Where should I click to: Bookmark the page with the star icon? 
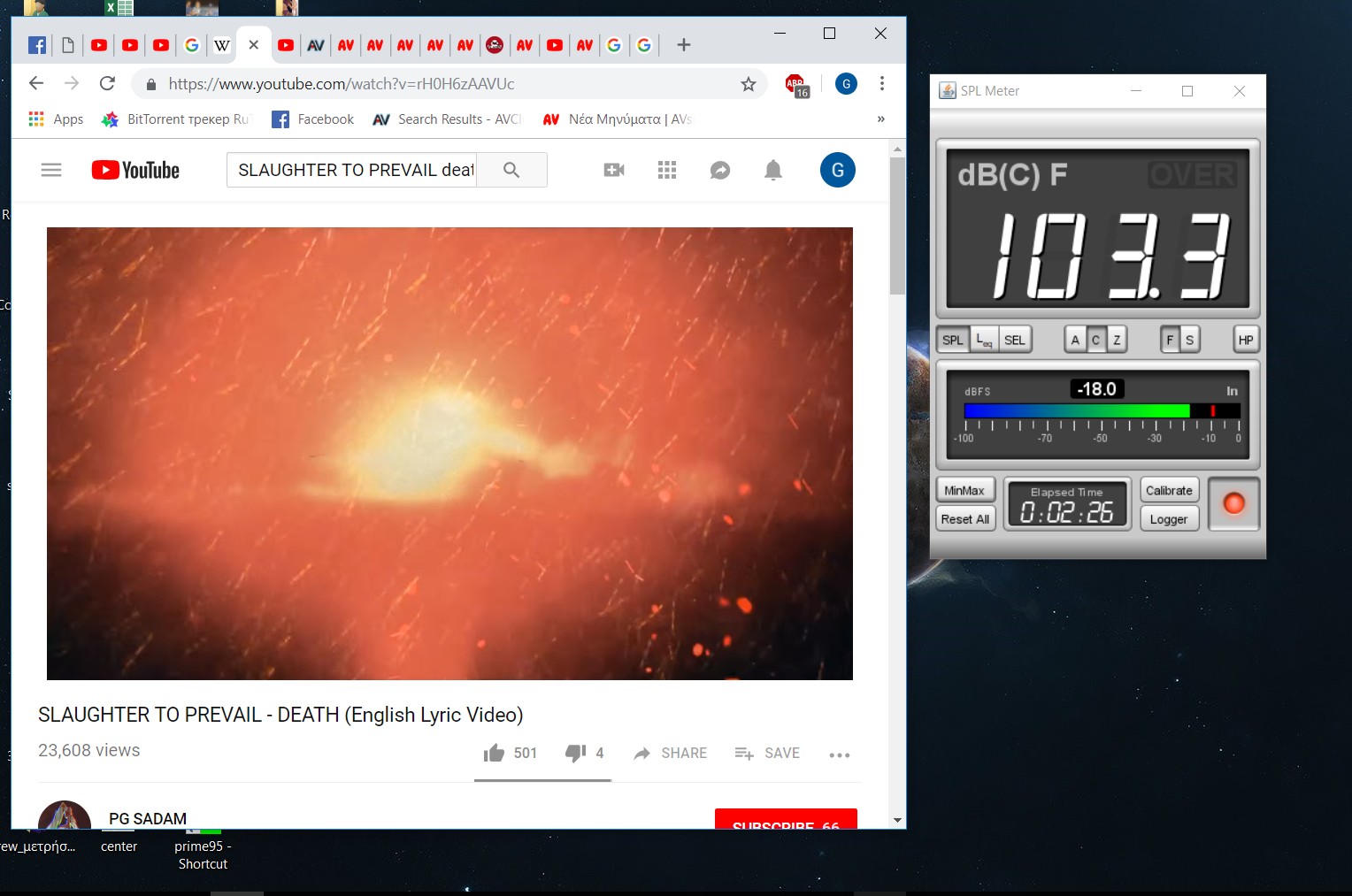tap(749, 84)
